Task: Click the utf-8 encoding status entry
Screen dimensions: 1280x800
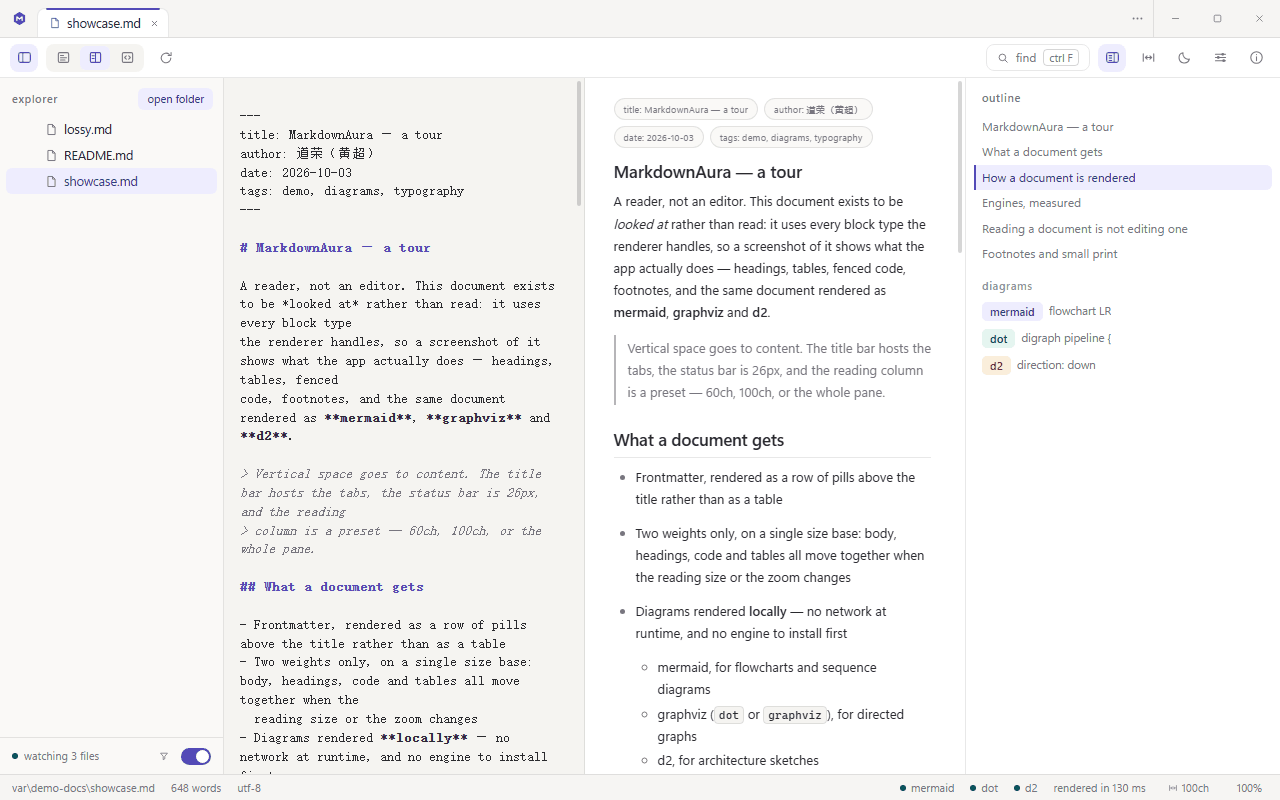Action: (x=249, y=788)
